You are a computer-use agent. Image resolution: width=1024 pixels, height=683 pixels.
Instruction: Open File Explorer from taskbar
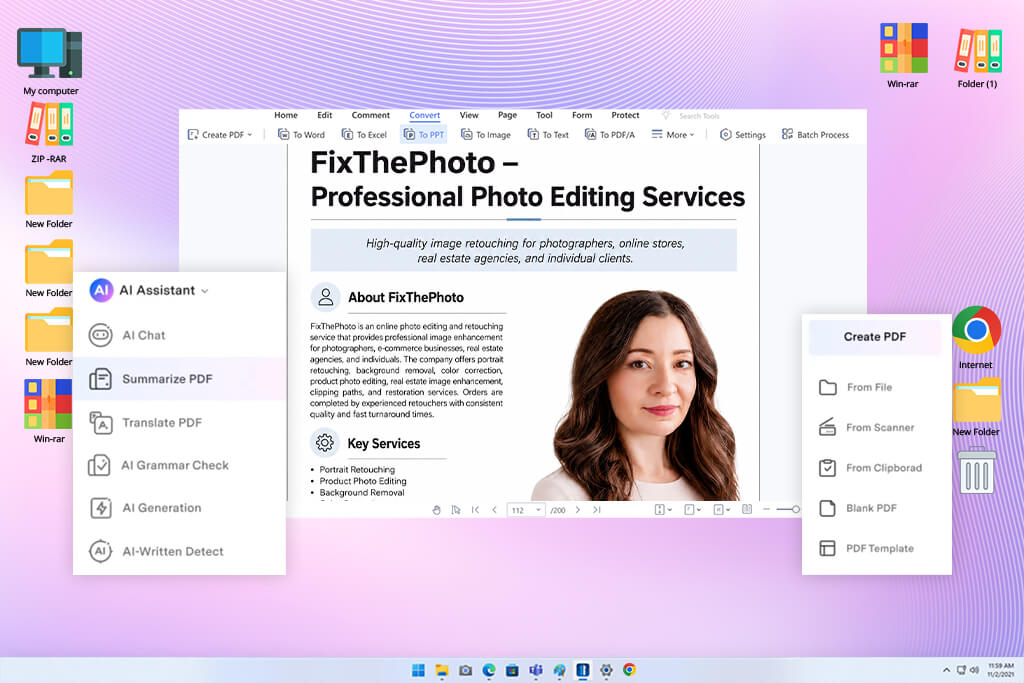(x=442, y=670)
